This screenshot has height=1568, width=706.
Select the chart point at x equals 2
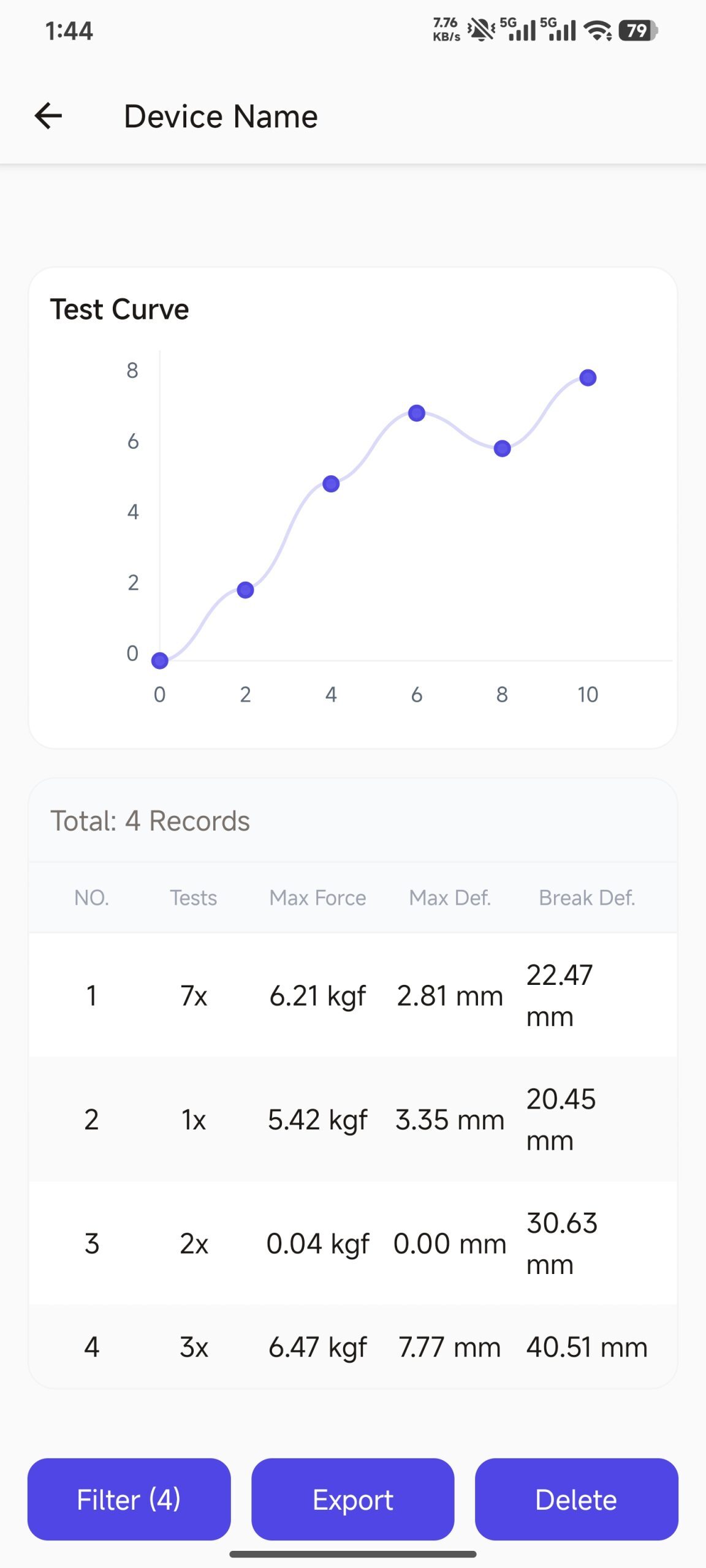245,590
